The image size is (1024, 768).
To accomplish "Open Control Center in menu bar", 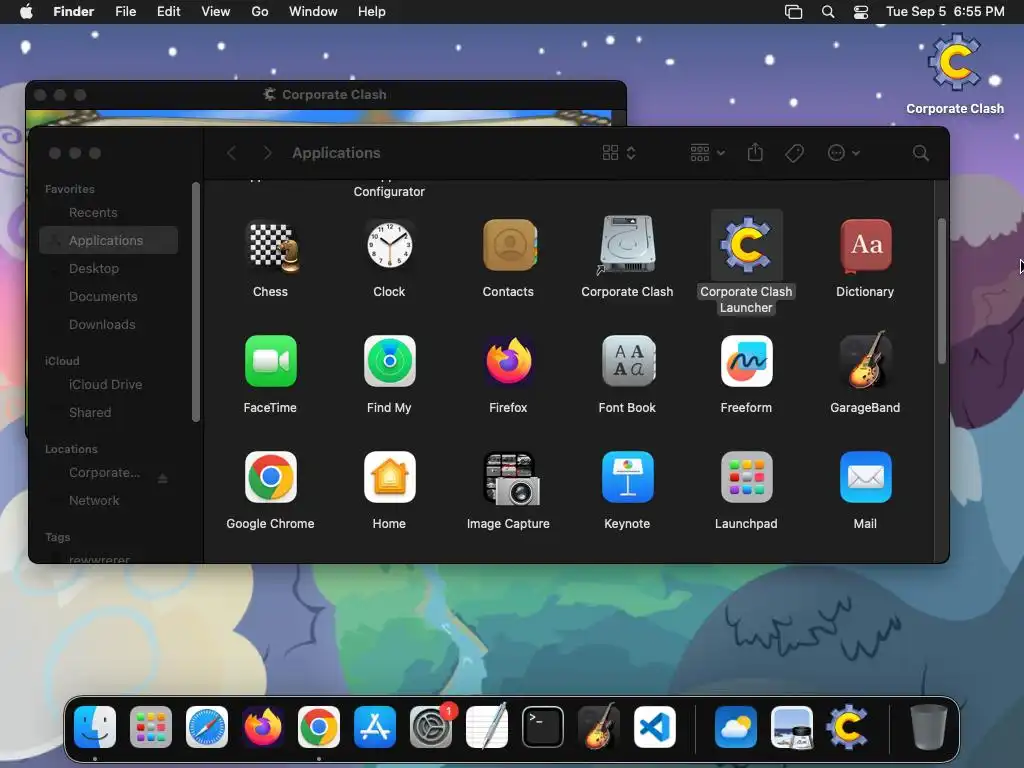I will pyautogui.click(x=861, y=12).
